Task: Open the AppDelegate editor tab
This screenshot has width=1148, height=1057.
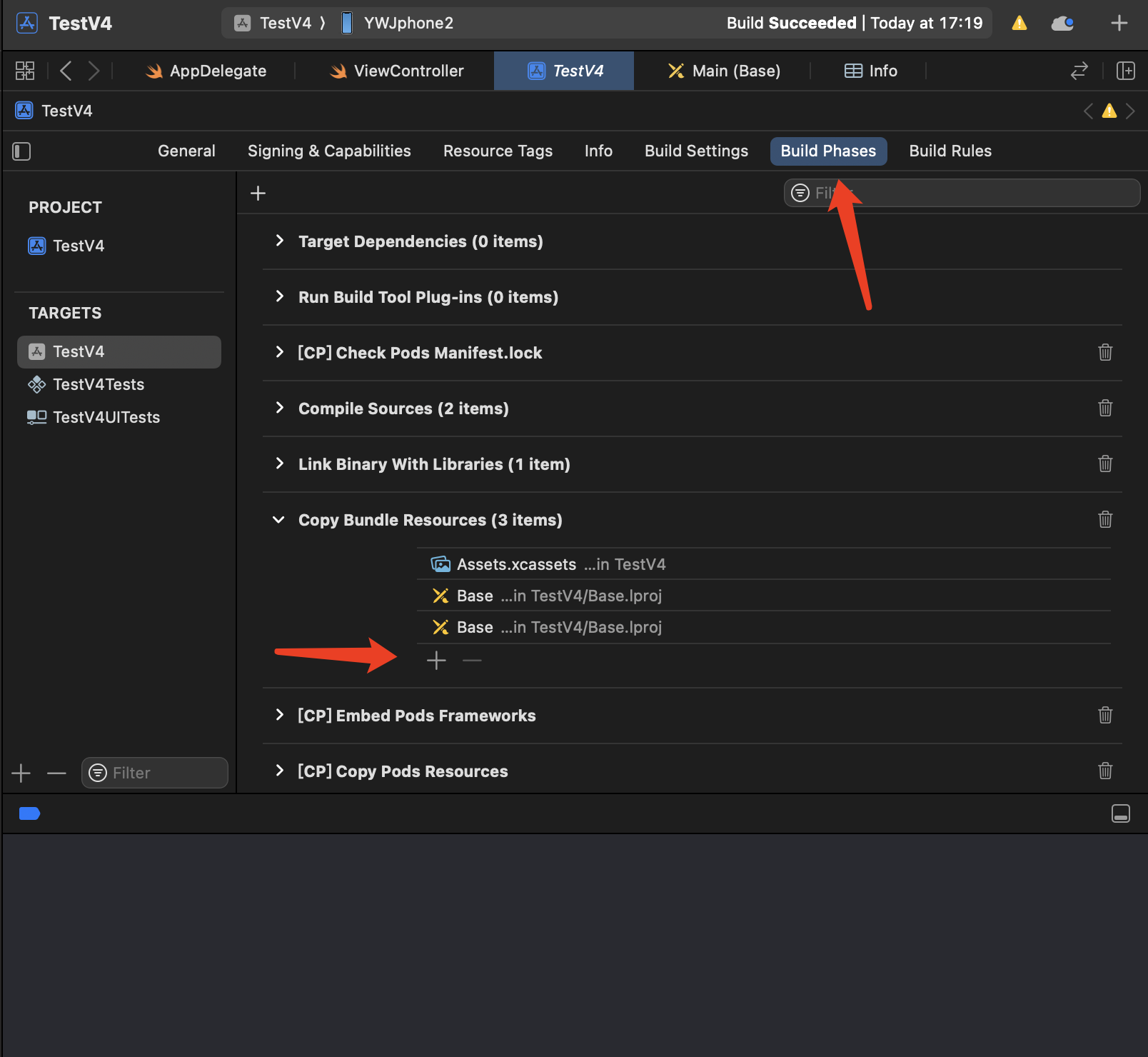Action: tap(206, 71)
